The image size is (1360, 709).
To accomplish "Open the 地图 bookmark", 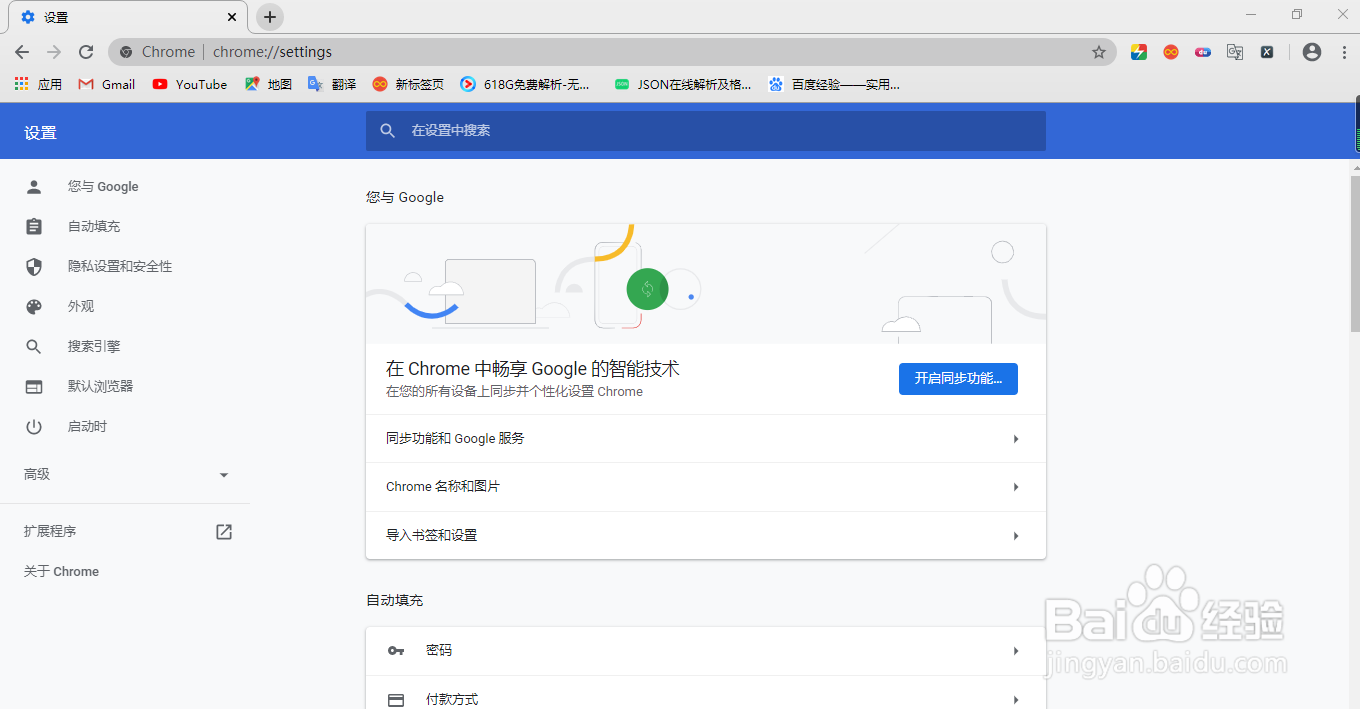I will [267, 84].
